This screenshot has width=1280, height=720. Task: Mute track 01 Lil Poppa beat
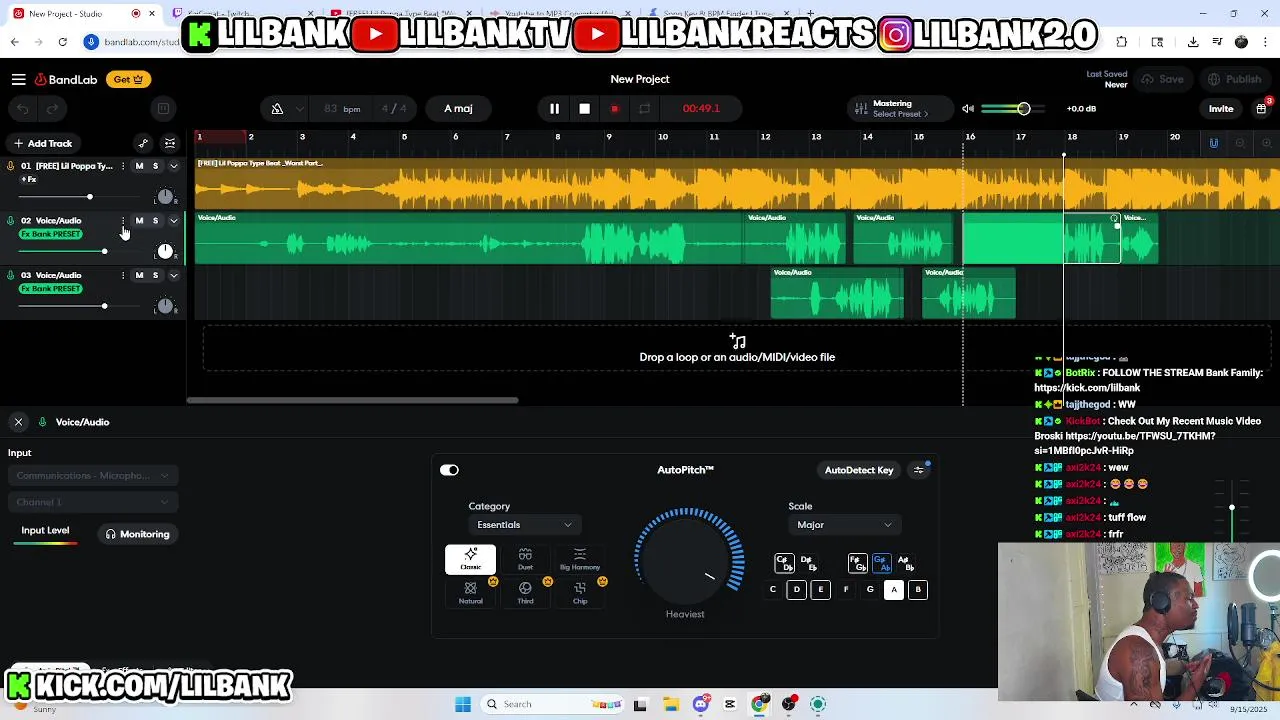[x=139, y=166]
